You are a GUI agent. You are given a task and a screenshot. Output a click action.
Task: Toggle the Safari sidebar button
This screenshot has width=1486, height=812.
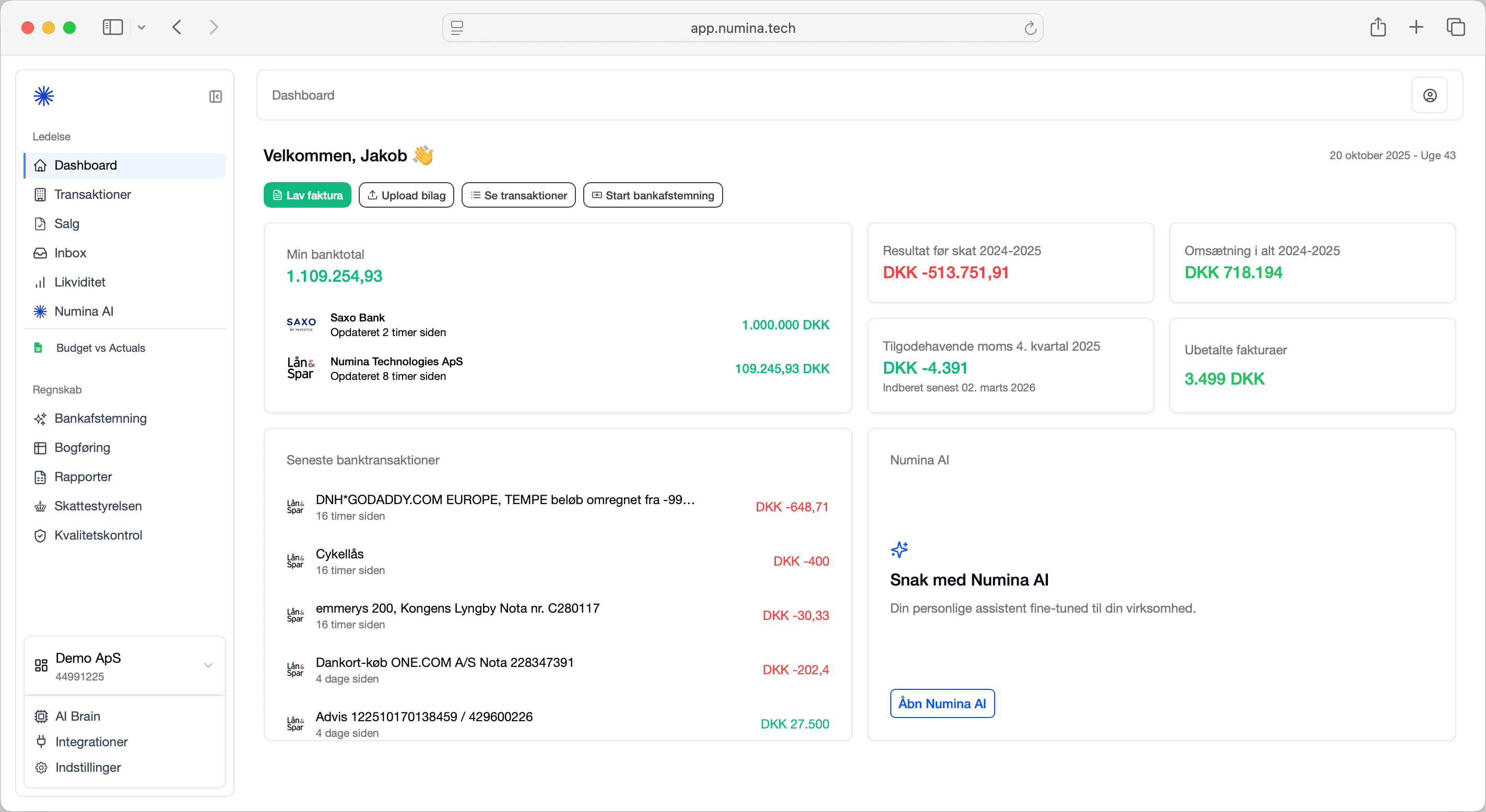pyautogui.click(x=113, y=27)
